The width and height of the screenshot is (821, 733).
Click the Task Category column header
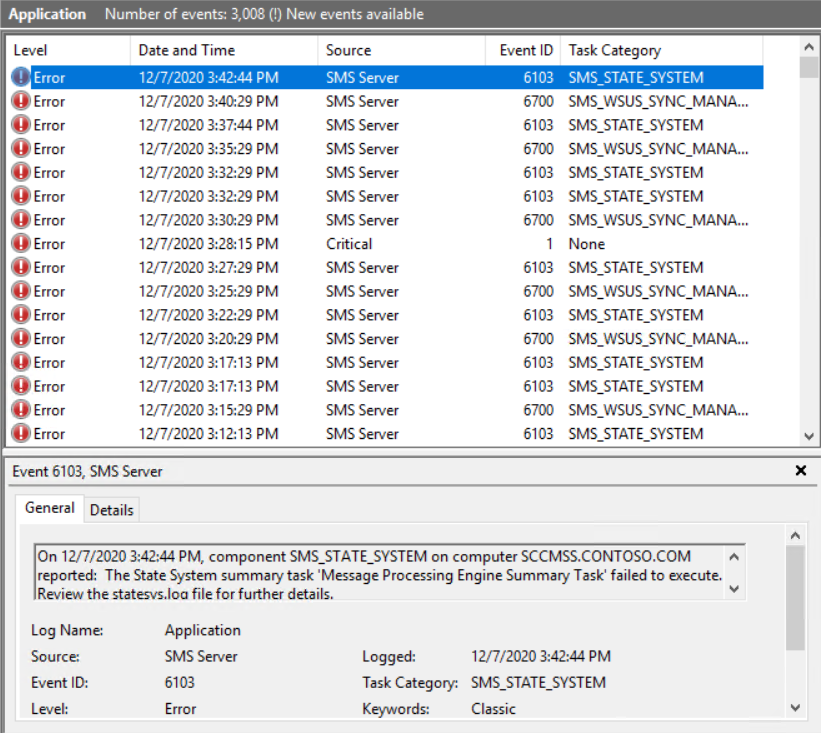[x=660, y=50]
